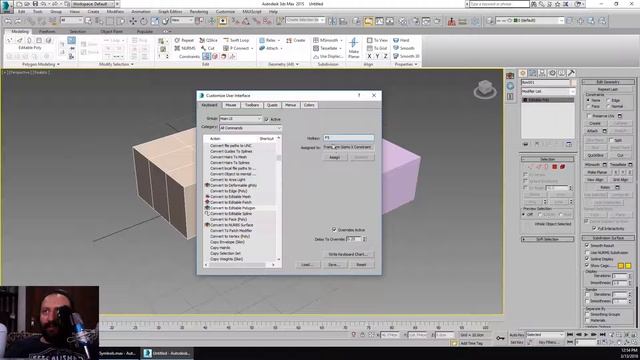Expand the Soft Selection rollout
640x360 pixels.
pyautogui.click(x=547, y=239)
